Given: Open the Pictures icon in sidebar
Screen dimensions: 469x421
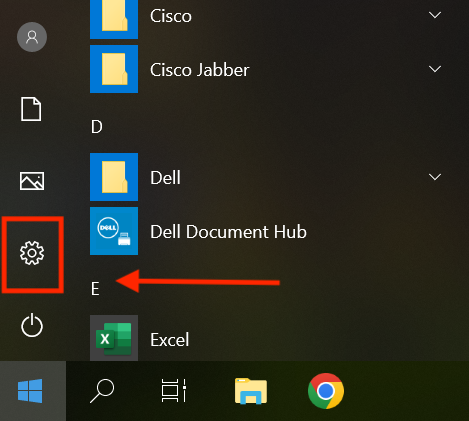Looking at the screenshot, I should (32, 181).
